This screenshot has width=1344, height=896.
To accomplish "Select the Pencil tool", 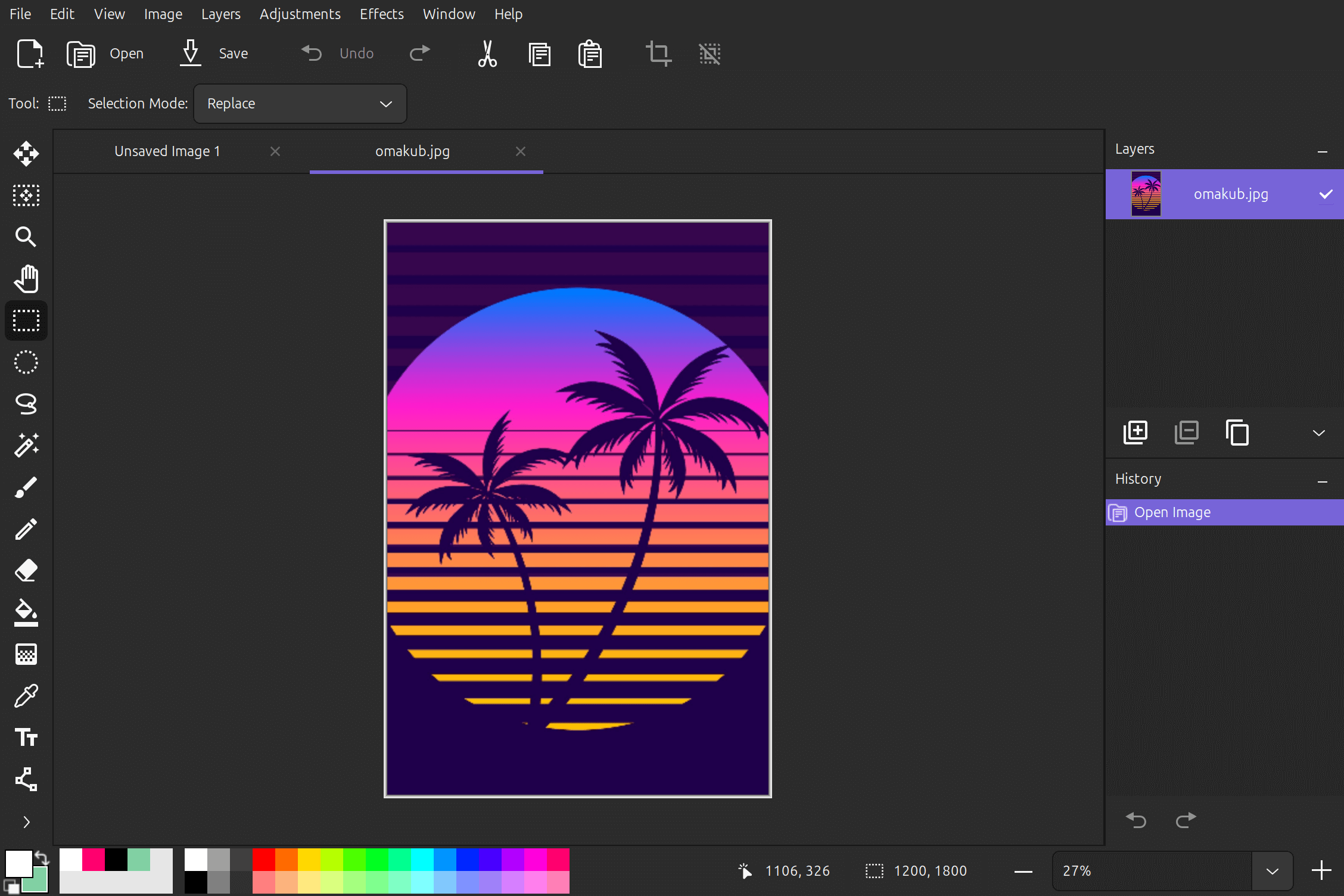I will click(26, 529).
